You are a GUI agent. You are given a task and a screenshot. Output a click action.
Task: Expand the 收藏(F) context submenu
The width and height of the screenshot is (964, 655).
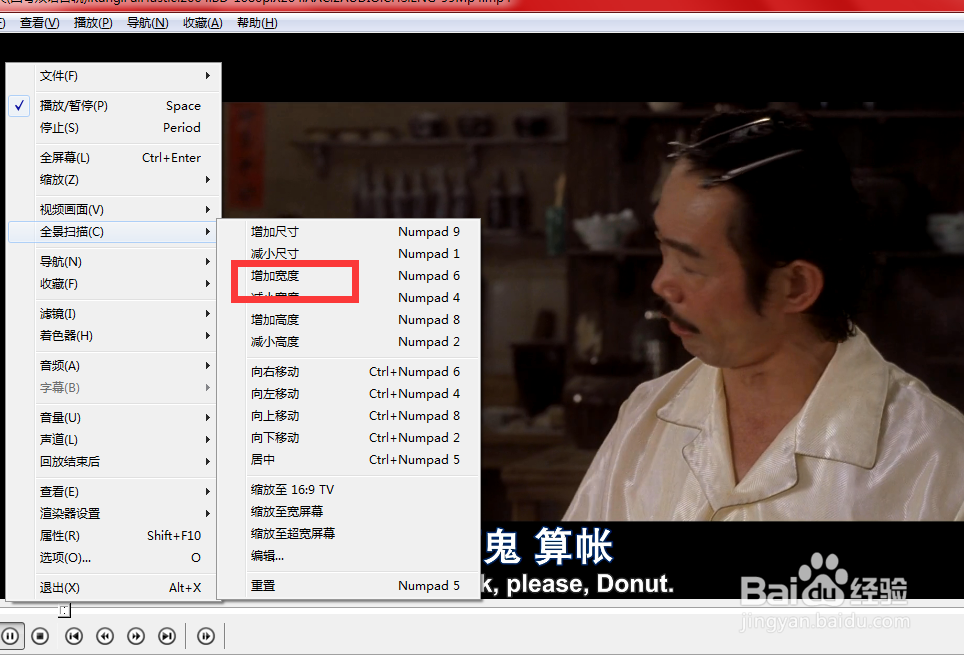tap(114, 284)
